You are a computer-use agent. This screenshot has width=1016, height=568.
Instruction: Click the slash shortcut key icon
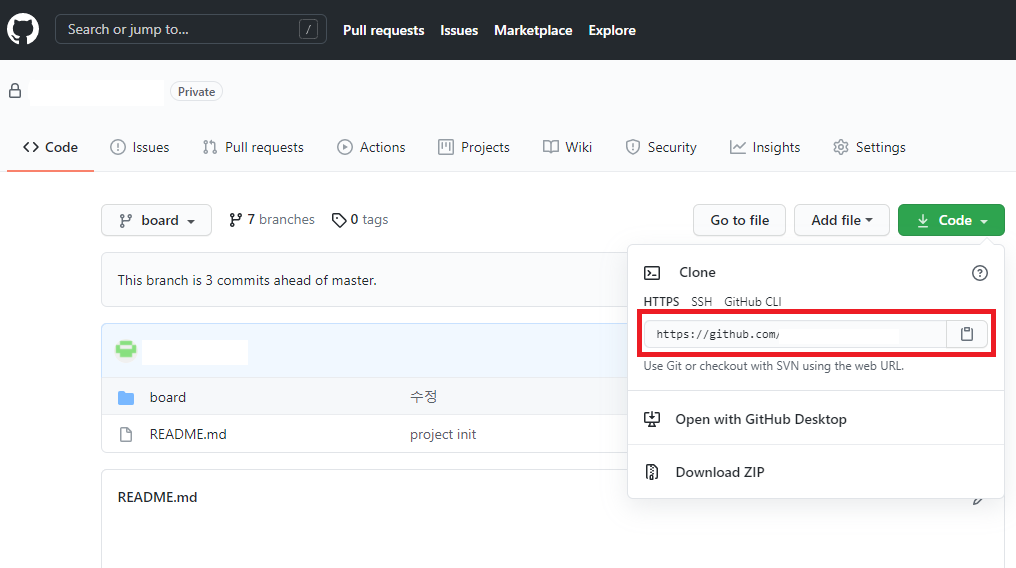308,29
